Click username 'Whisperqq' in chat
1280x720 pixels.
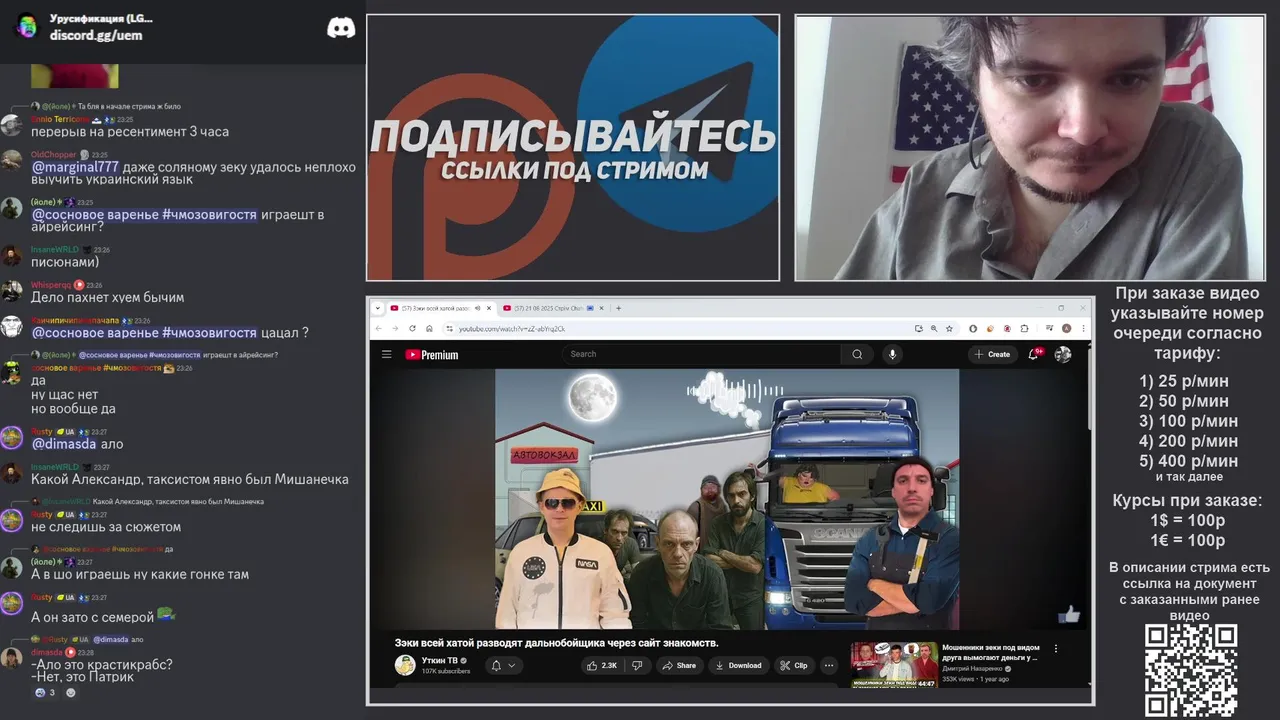tap(51, 285)
